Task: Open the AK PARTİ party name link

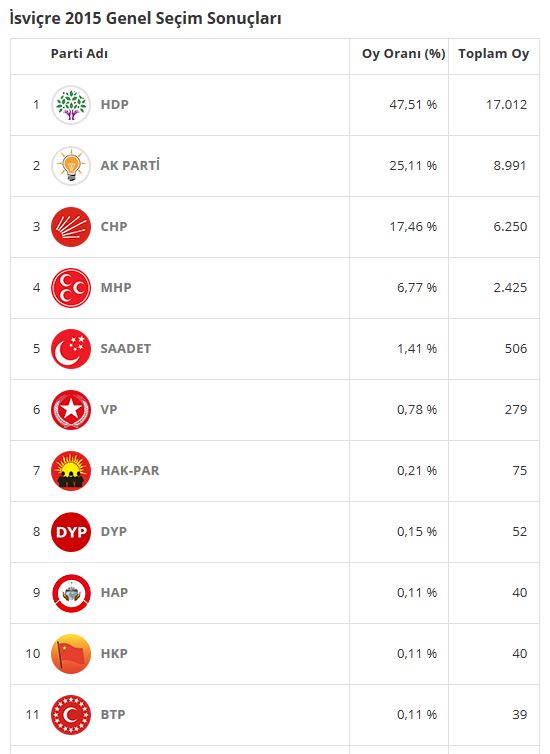Action: point(130,165)
